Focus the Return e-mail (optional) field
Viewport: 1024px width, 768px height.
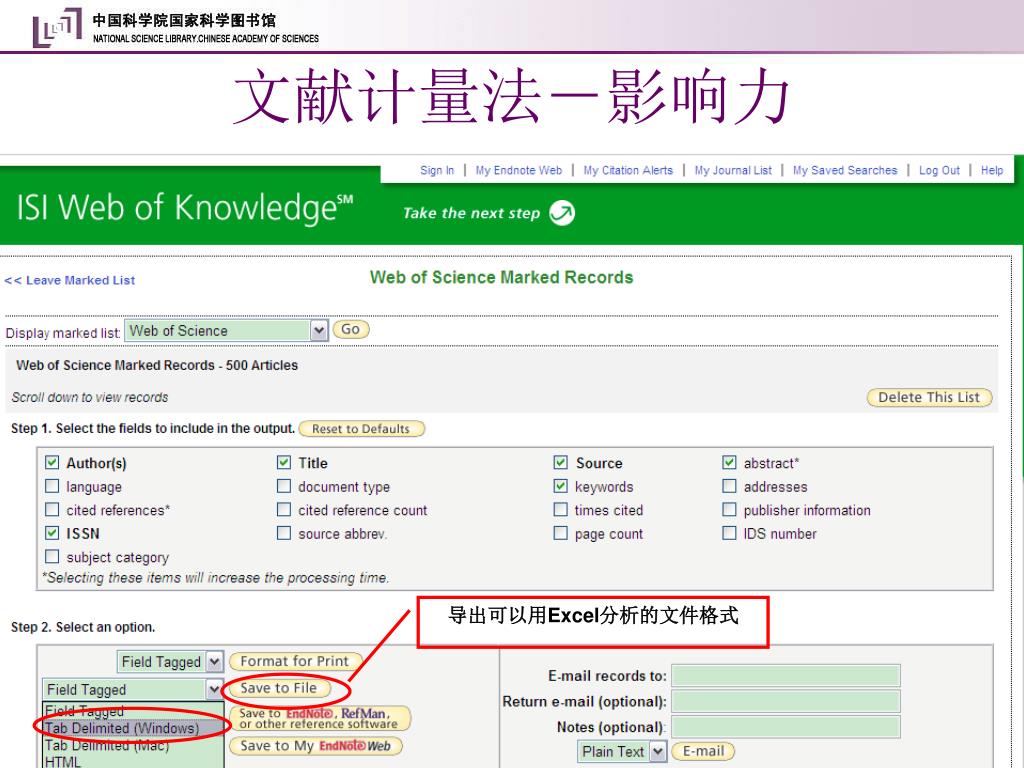point(786,701)
